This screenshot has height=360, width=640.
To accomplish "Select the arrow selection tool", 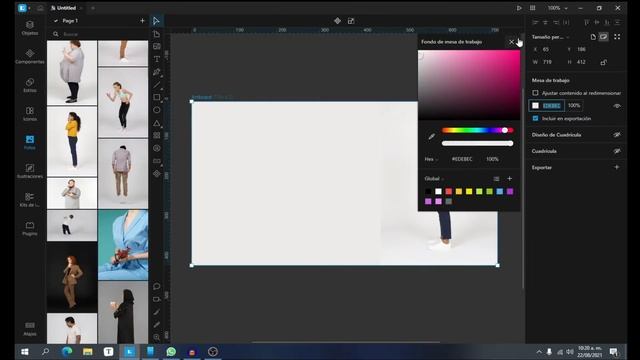I will (x=156, y=21).
